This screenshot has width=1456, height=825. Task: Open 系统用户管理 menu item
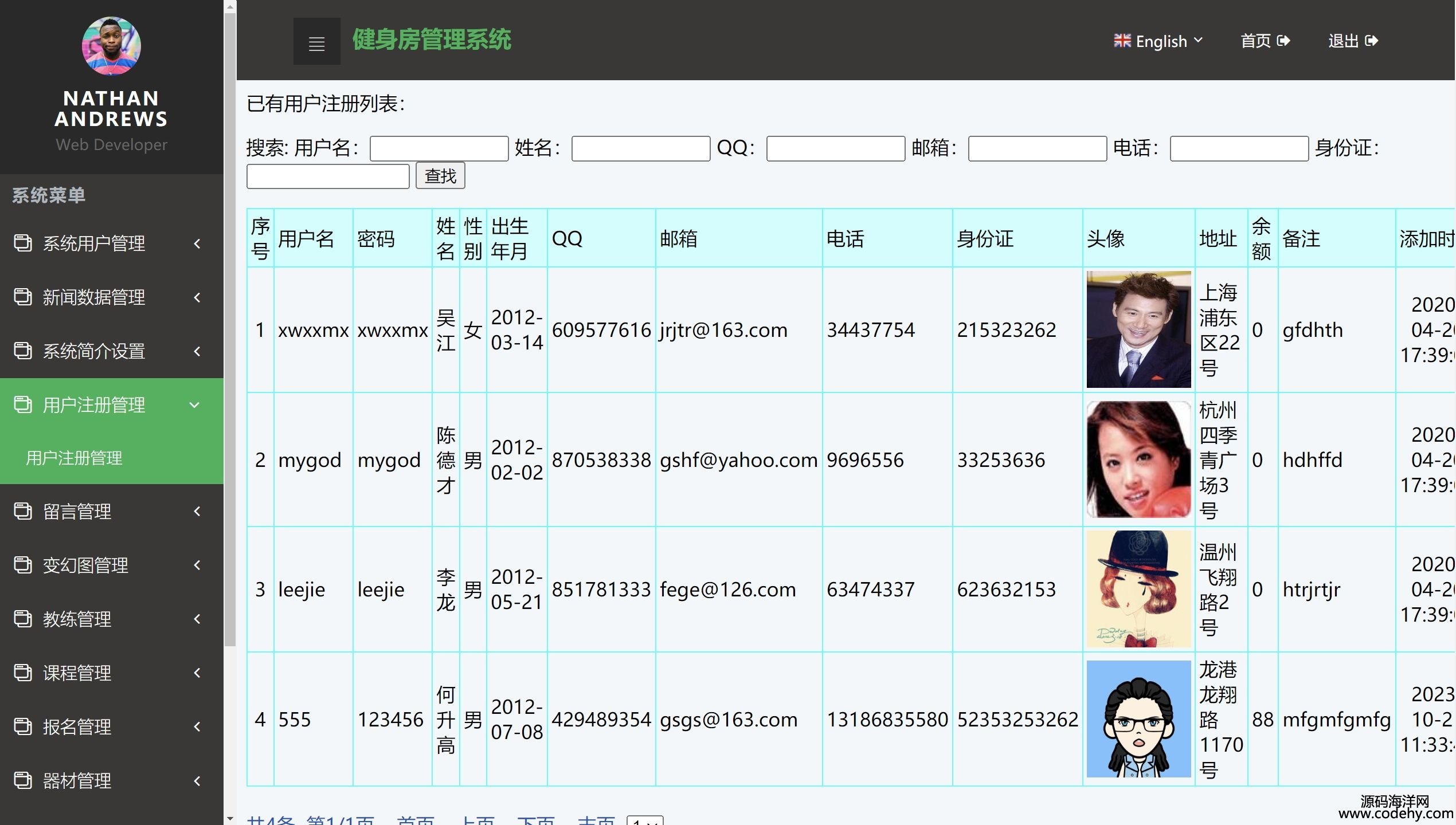click(111, 243)
